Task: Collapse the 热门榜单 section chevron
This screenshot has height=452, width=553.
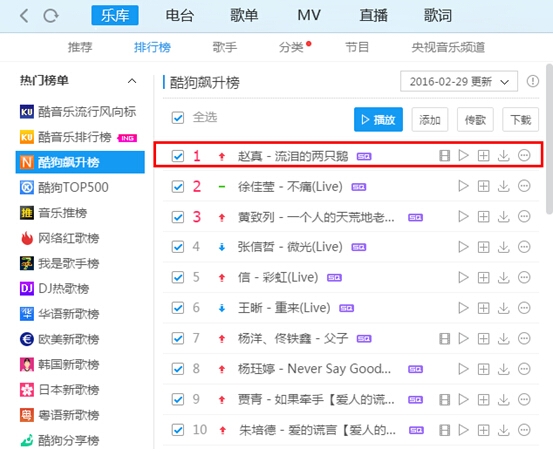Action: coord(132,81)
